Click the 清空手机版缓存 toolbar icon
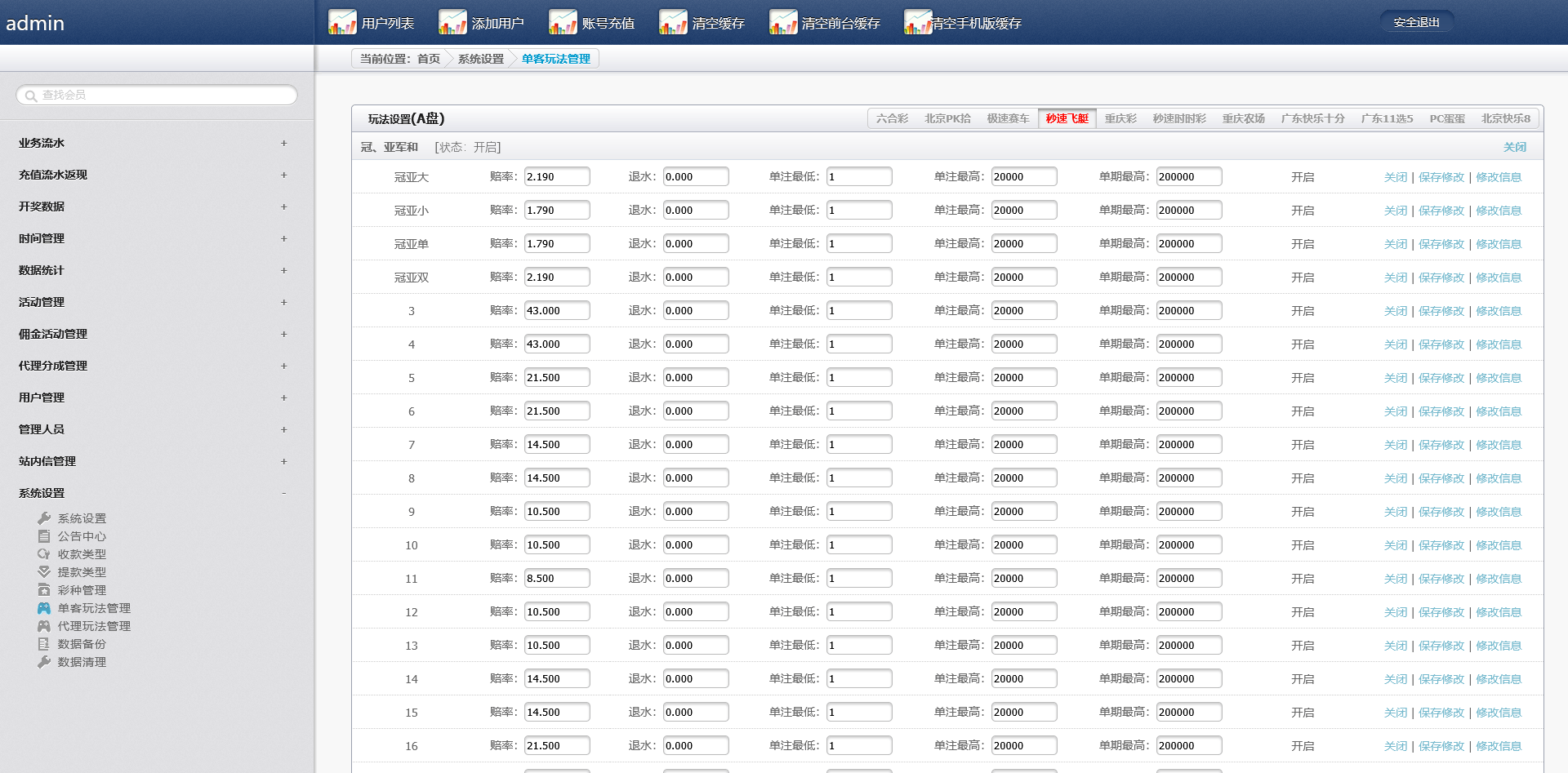The height and width of the screenshot is (773, 1568). pos(918,22)
